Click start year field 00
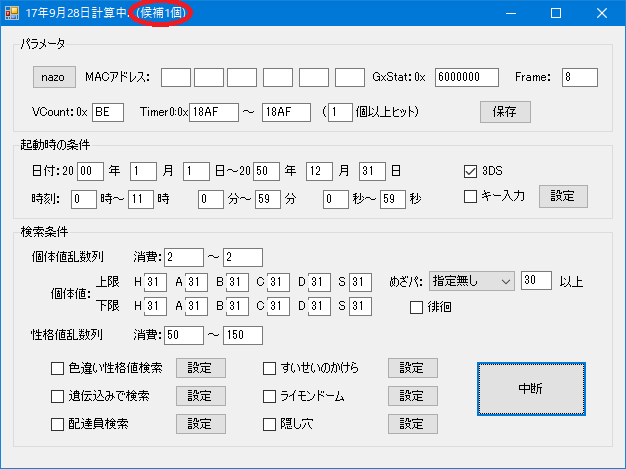This screenshot has height=469, width=626. pos(90,171)
